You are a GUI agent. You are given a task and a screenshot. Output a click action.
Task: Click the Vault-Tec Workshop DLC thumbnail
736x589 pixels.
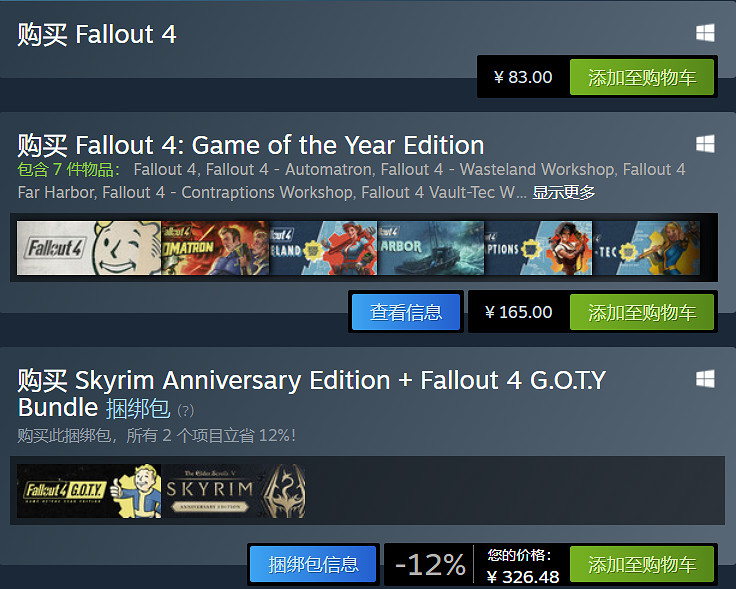pyautogui.click(x=646, y=248)
